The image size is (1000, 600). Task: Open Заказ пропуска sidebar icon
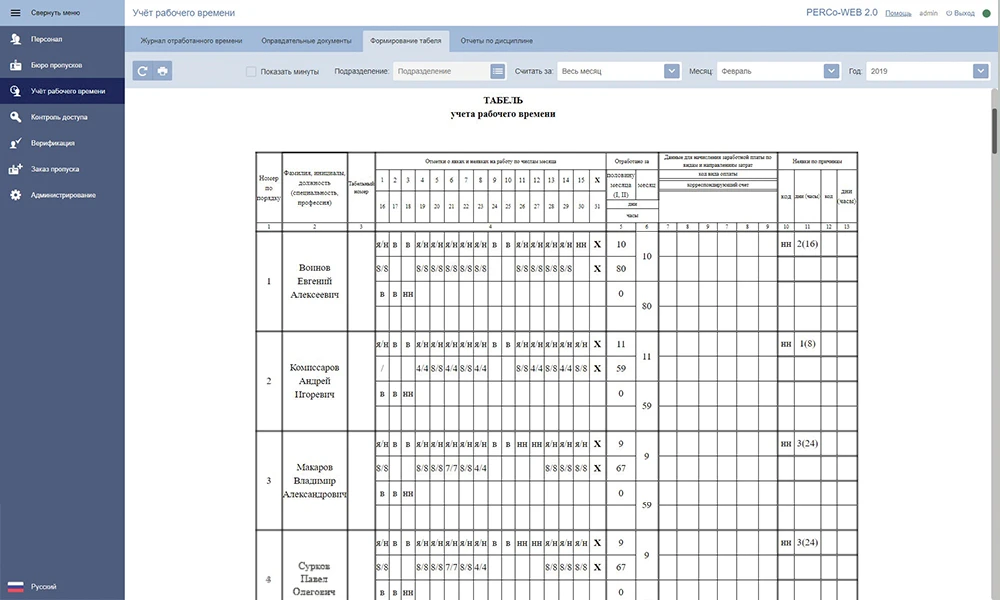coord(15,169)
